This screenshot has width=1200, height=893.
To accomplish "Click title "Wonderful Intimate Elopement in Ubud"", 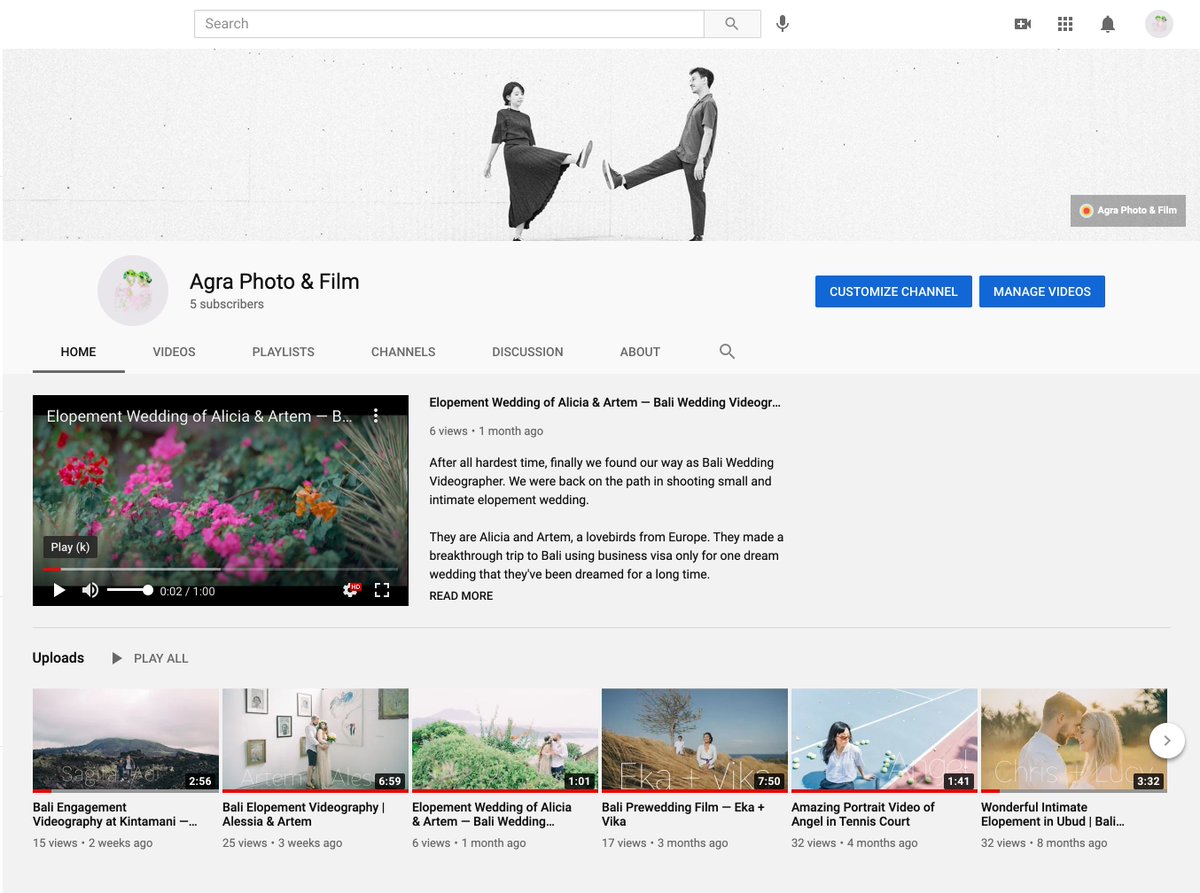I will 1053,814.
